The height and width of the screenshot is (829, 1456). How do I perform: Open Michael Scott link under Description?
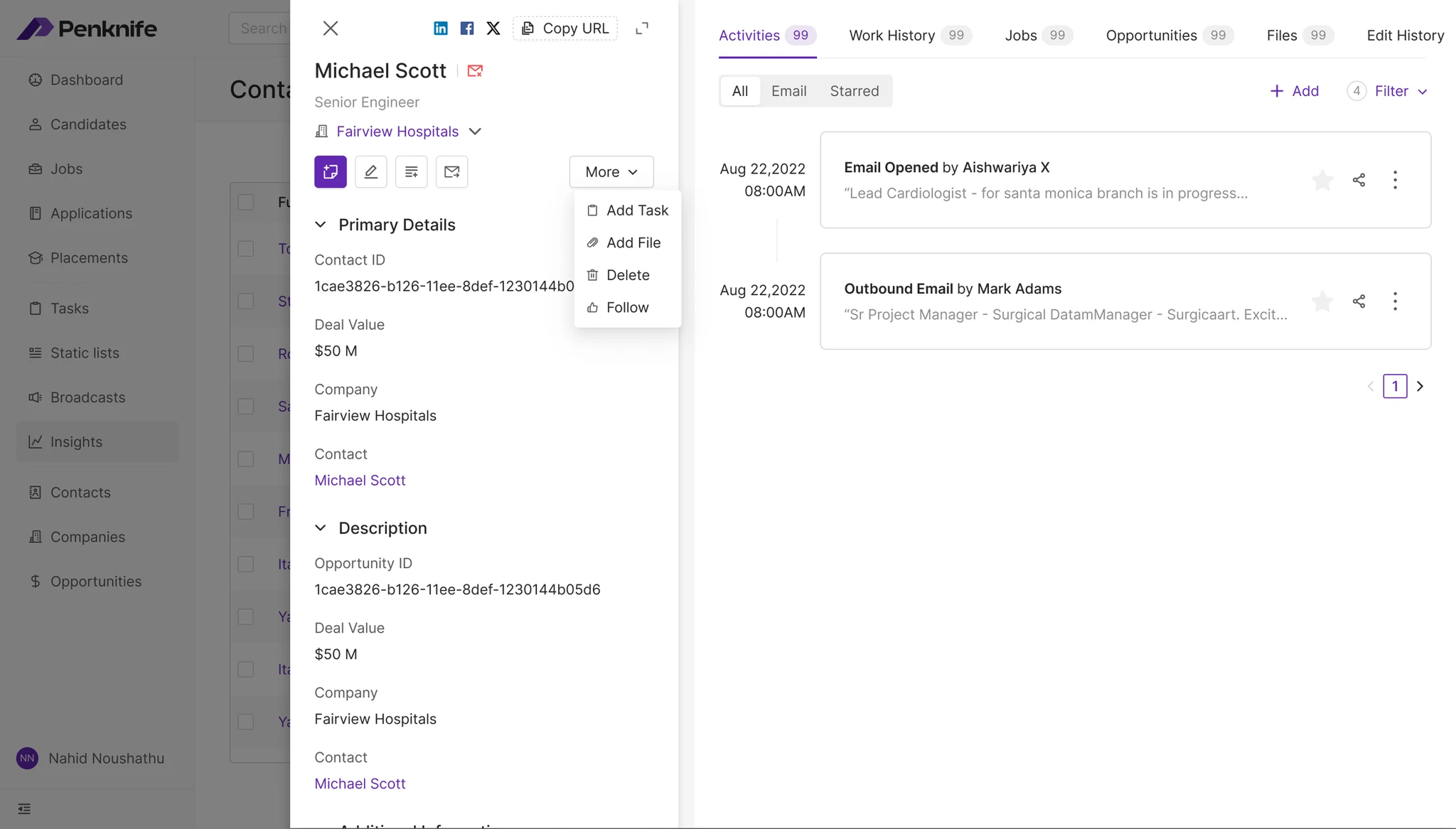click(x=360, y=783)
